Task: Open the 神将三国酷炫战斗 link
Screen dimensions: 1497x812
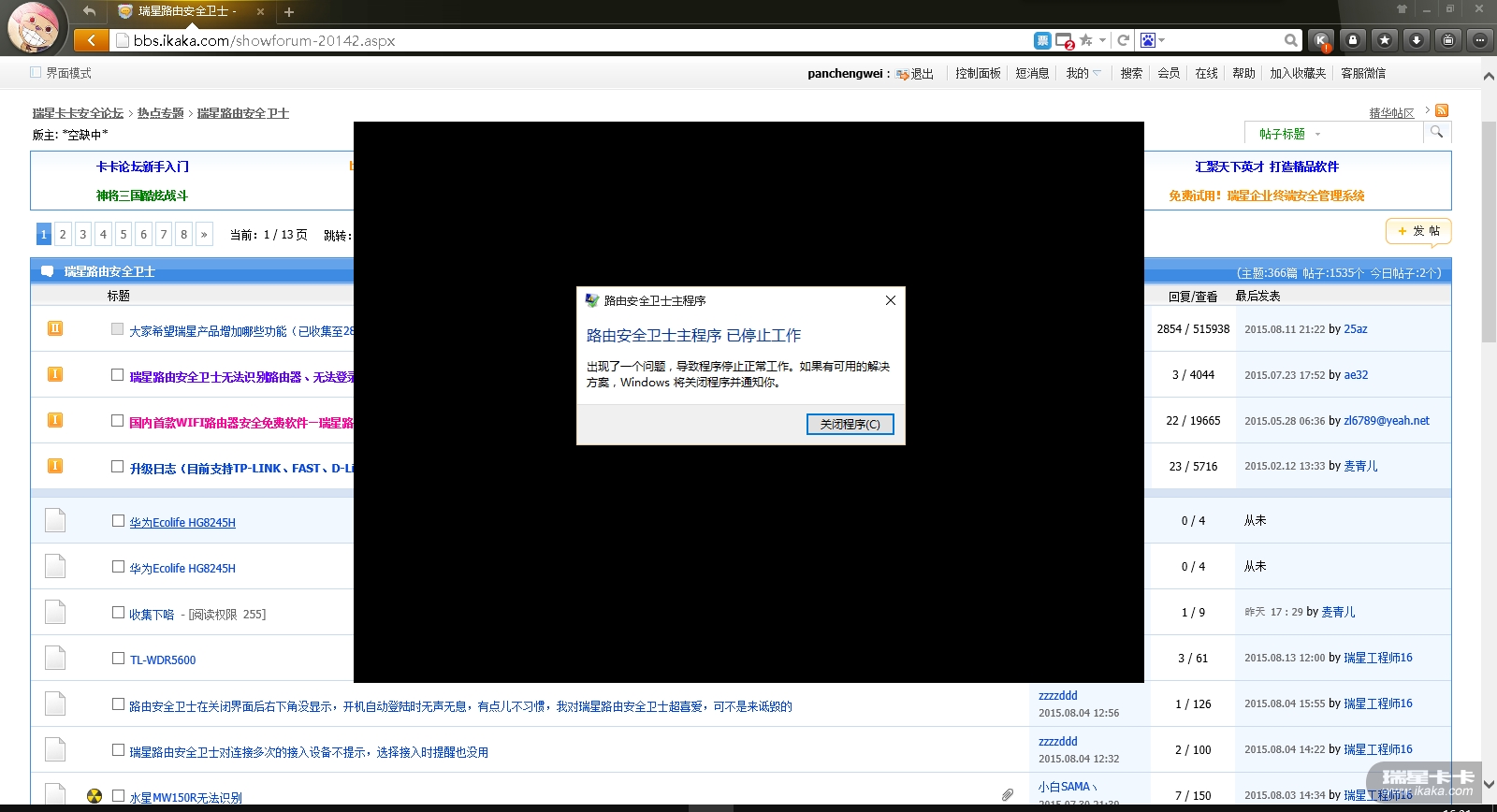Action: (x=142, y=196)
